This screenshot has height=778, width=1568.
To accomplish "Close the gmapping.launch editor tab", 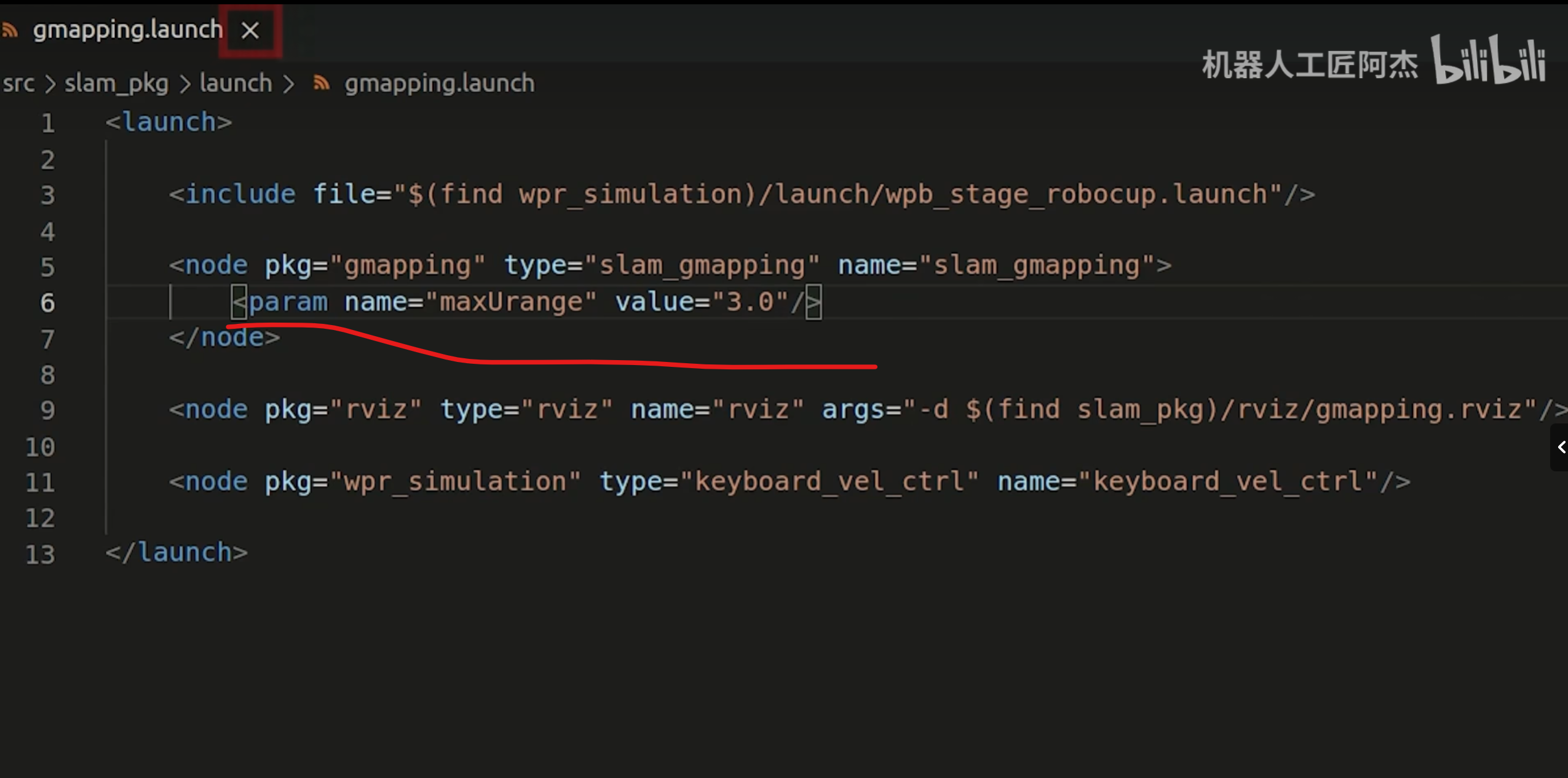I will click(x=250, y=30).
